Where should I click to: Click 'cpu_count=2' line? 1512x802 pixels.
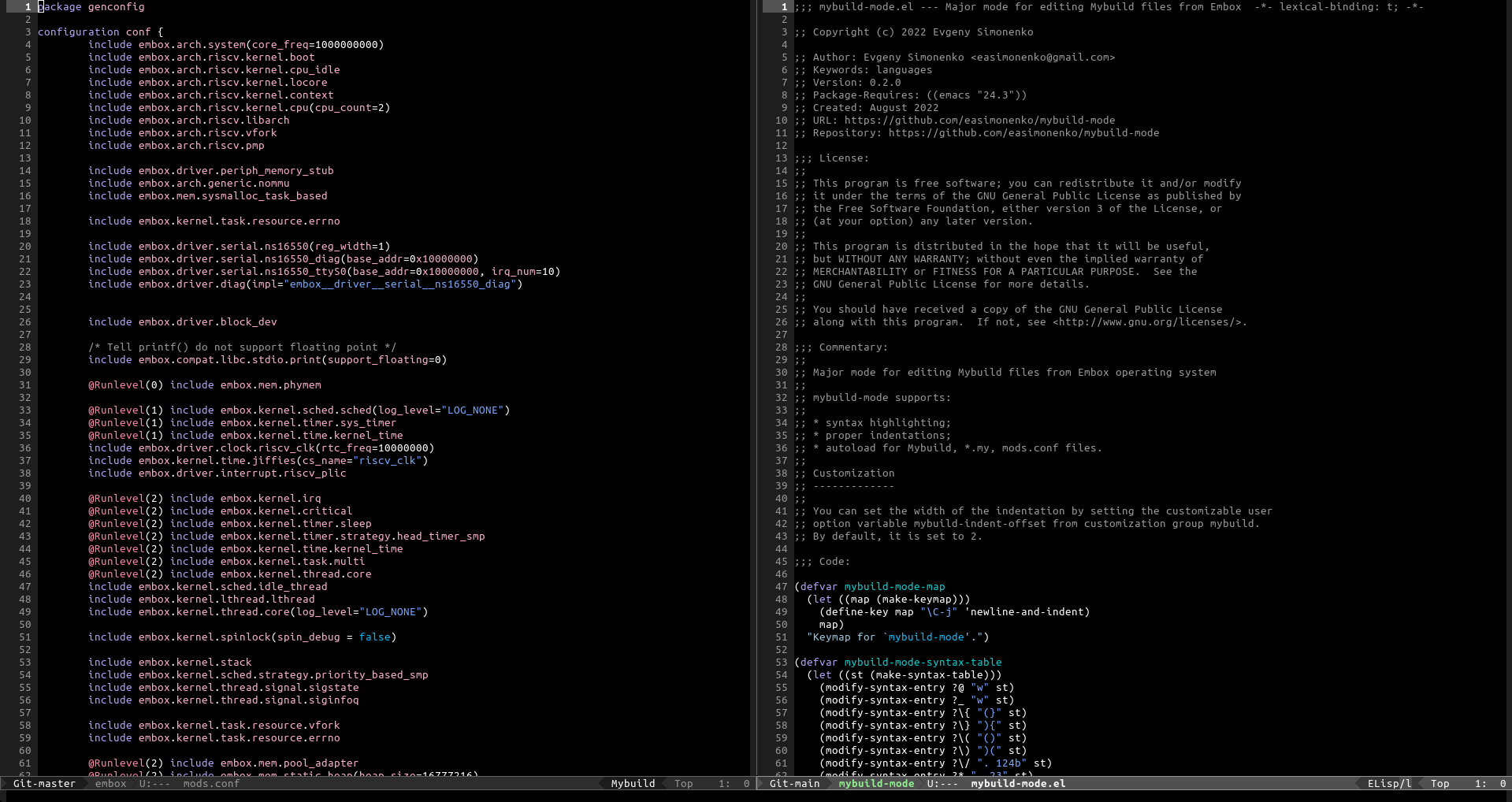pyautogui.click(x=240, y=108)
